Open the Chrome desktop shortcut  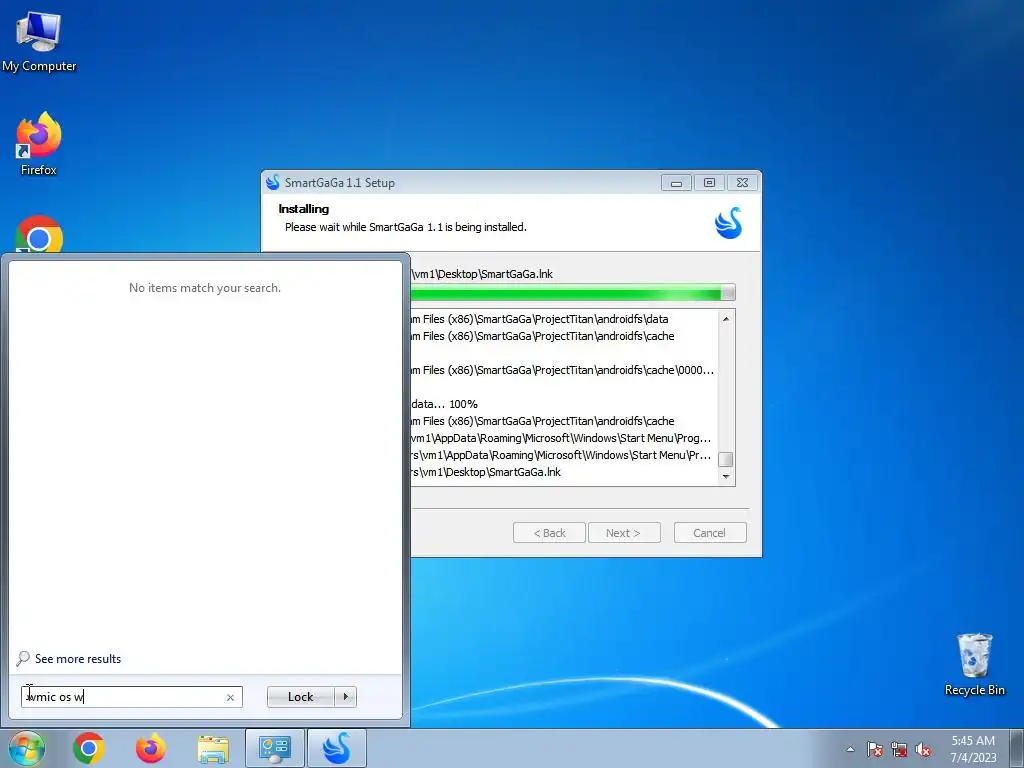39,235
